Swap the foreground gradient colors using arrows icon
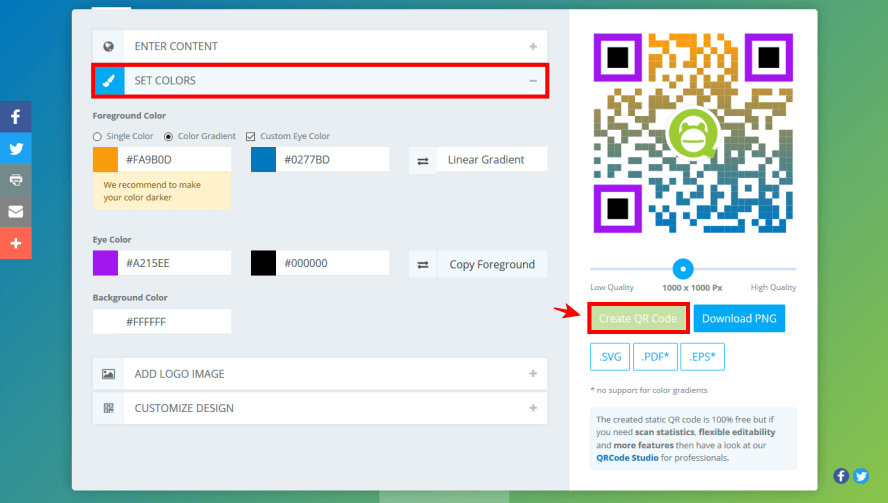 [x=422, y=160]
